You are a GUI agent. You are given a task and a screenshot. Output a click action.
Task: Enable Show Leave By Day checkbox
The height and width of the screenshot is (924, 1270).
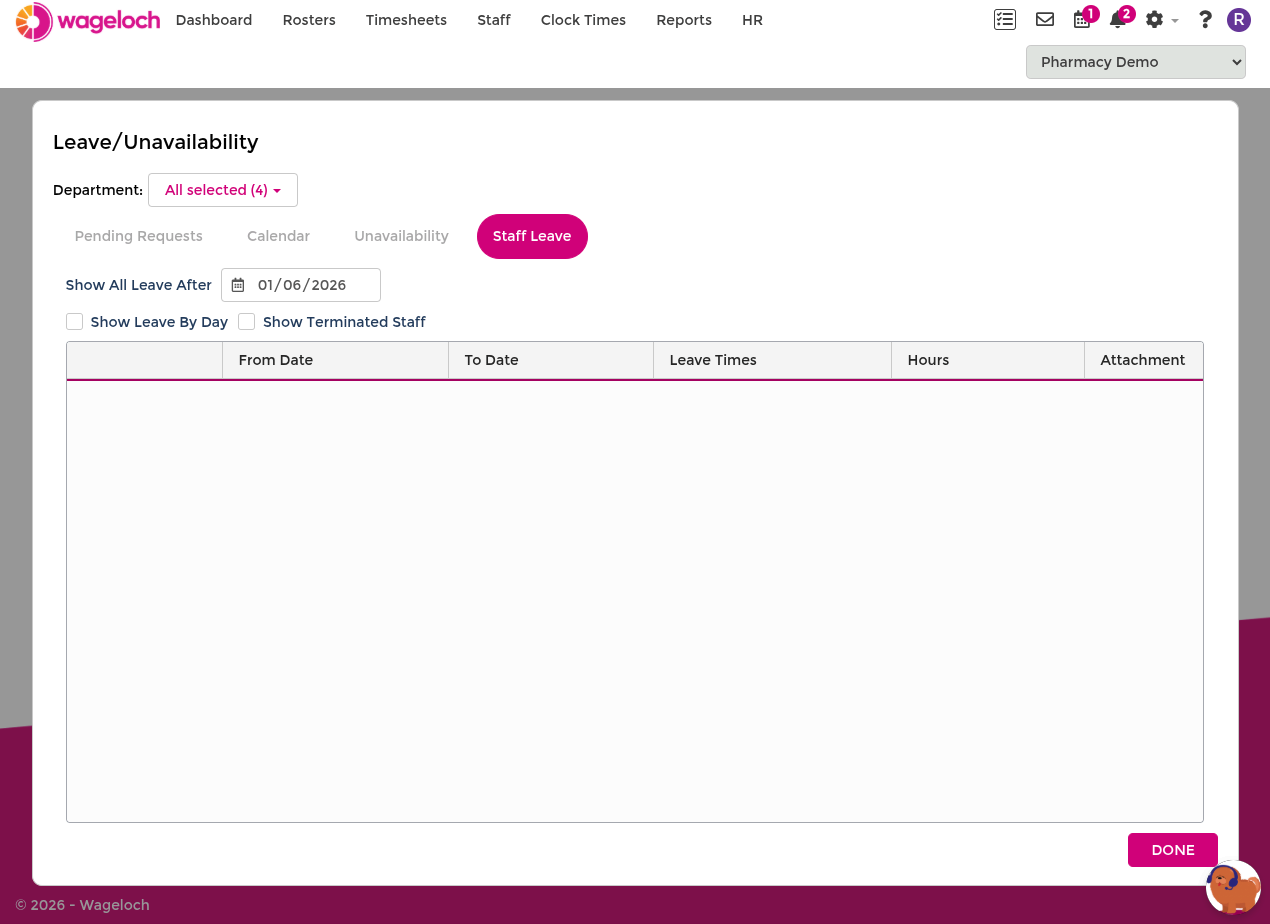74,321
